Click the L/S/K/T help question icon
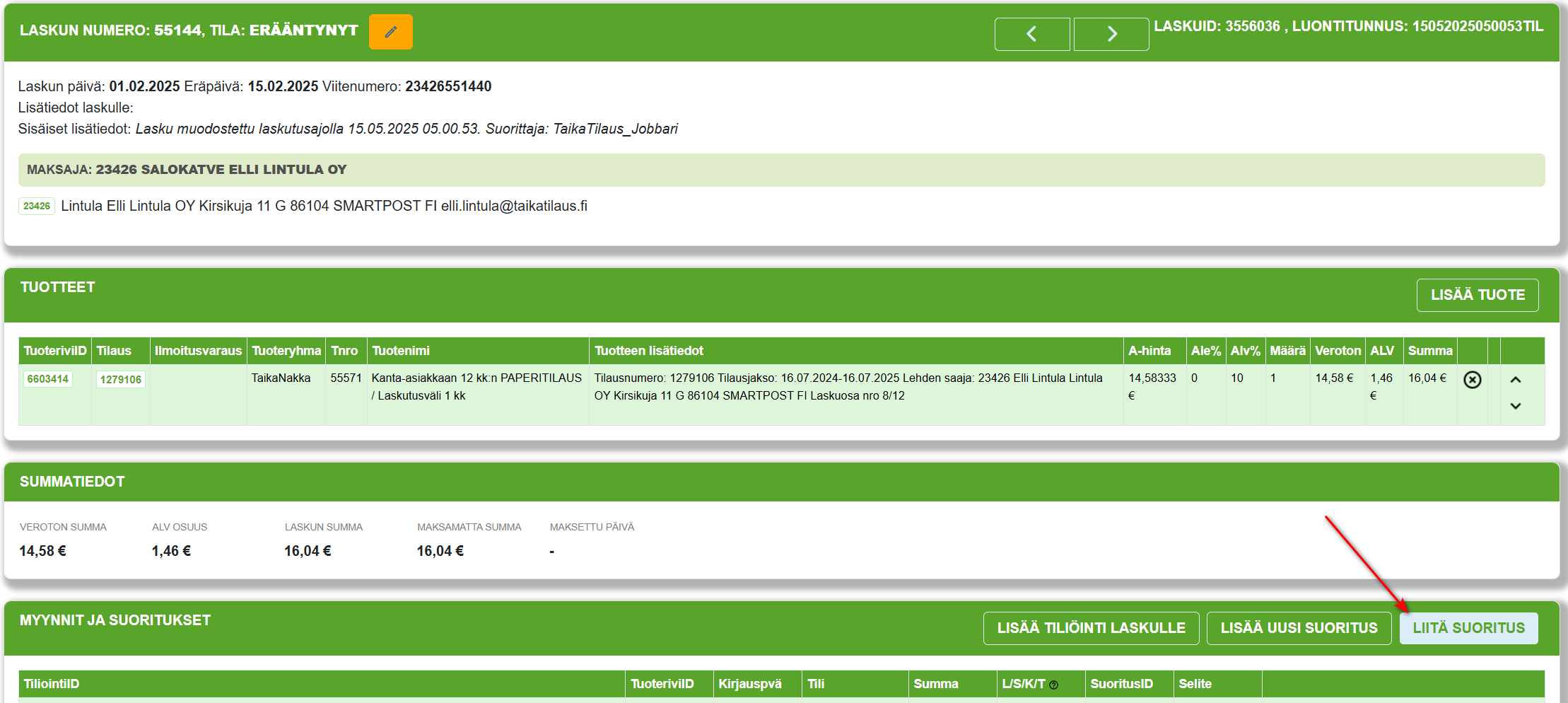The width and height of the screenshot is (1568, 703). [1053, 685]
